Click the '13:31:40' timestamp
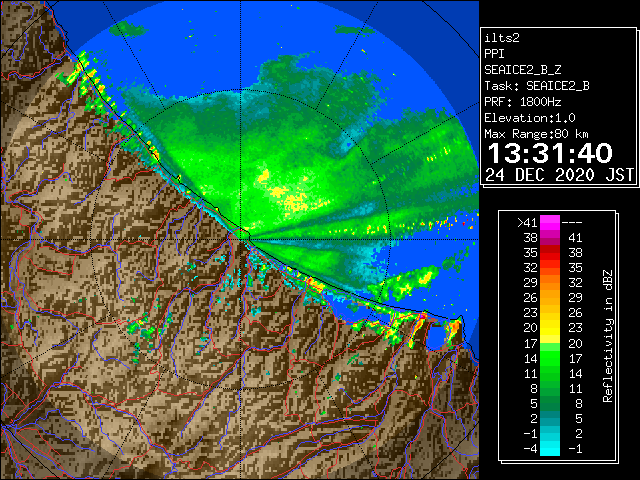 550,153
